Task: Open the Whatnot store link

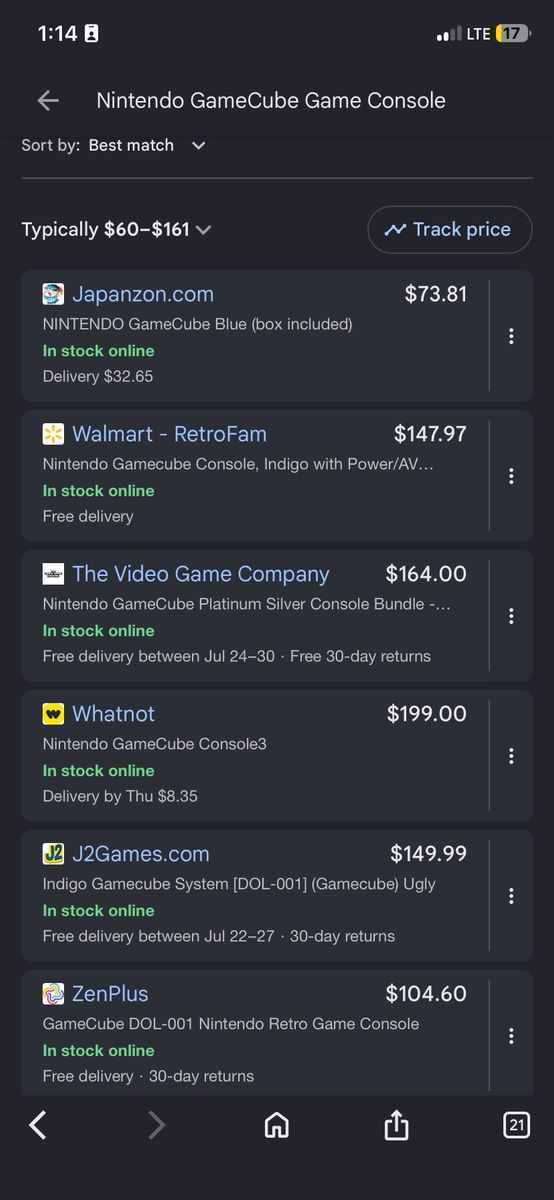Action: pyautogui.click(x=113, y=714)
